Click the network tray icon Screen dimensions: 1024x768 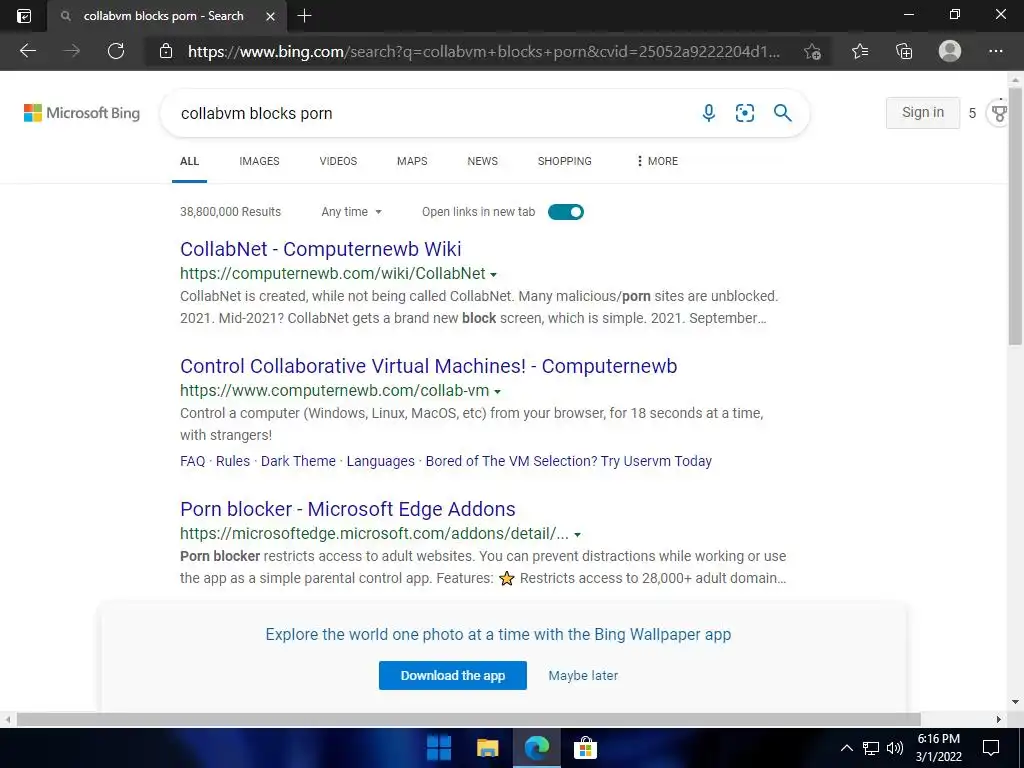click(x=871, y=748)
